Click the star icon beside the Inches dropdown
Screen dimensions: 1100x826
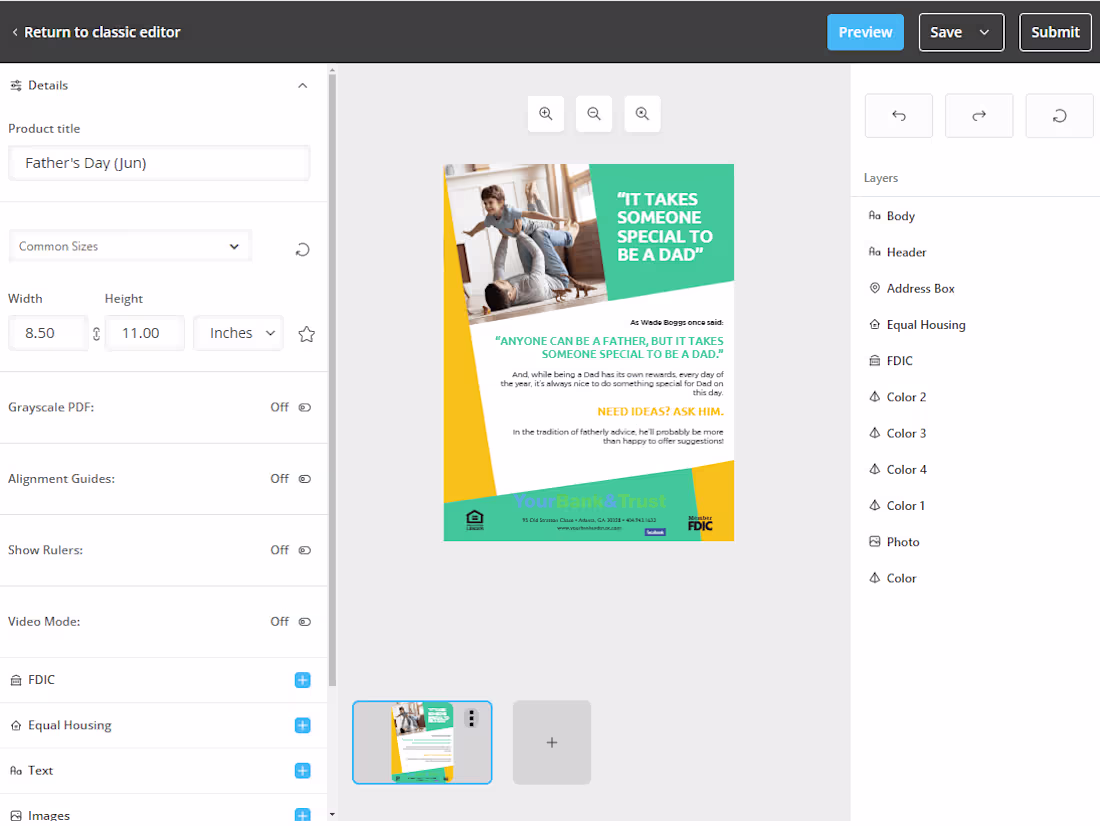point(306,333)
